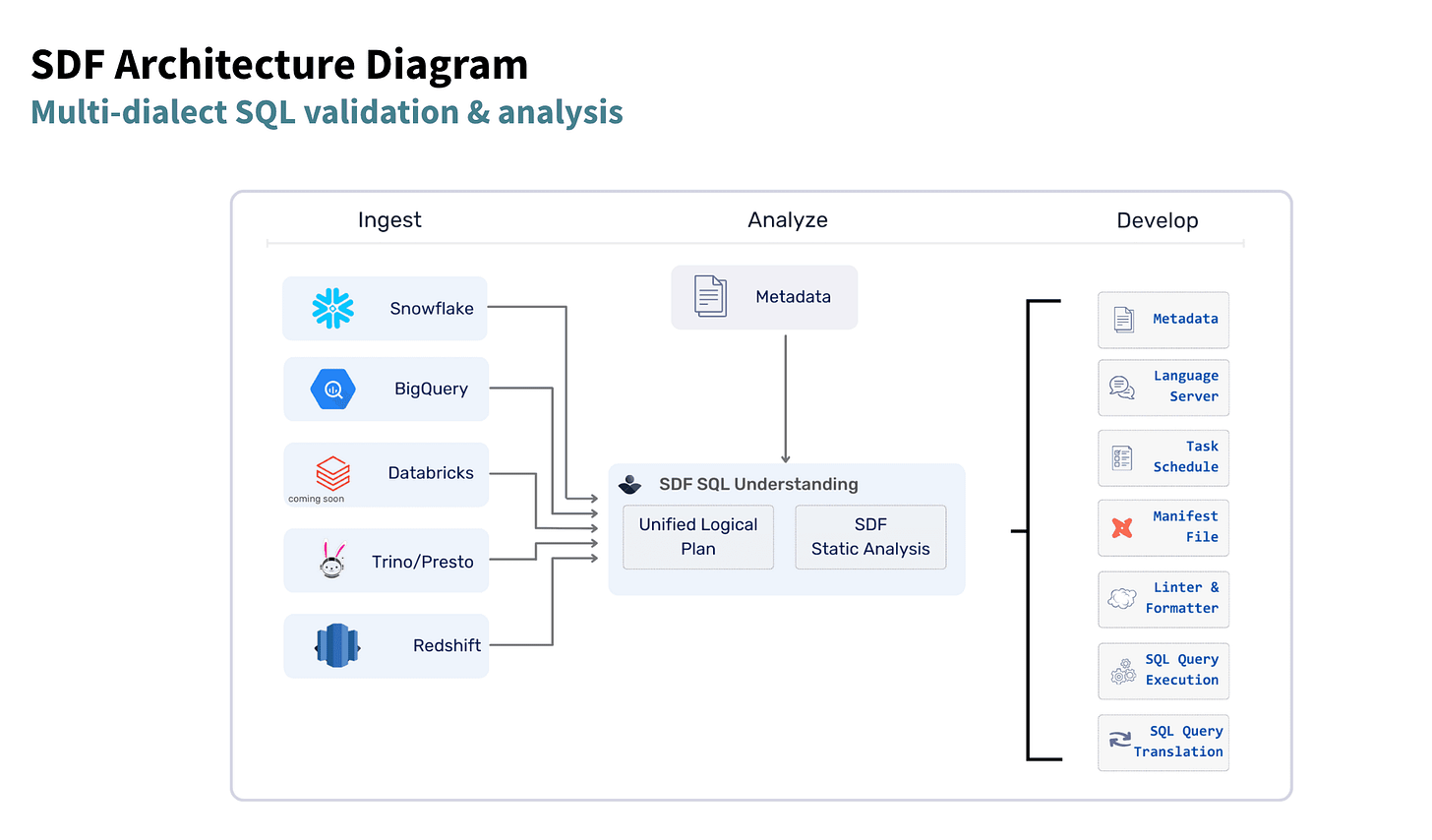
Task: Click the Snowflake logo icon
Action: (x=332, y=308)
